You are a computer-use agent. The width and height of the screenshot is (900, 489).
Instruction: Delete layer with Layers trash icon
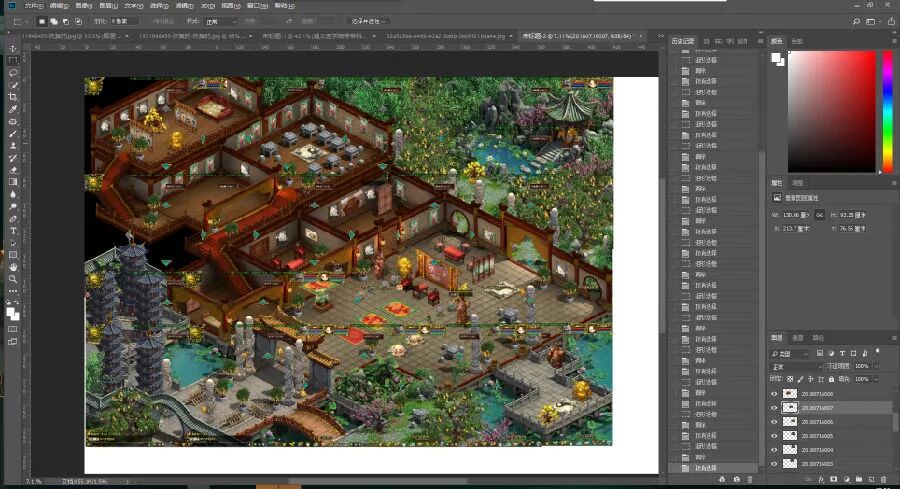coord(883,479)
